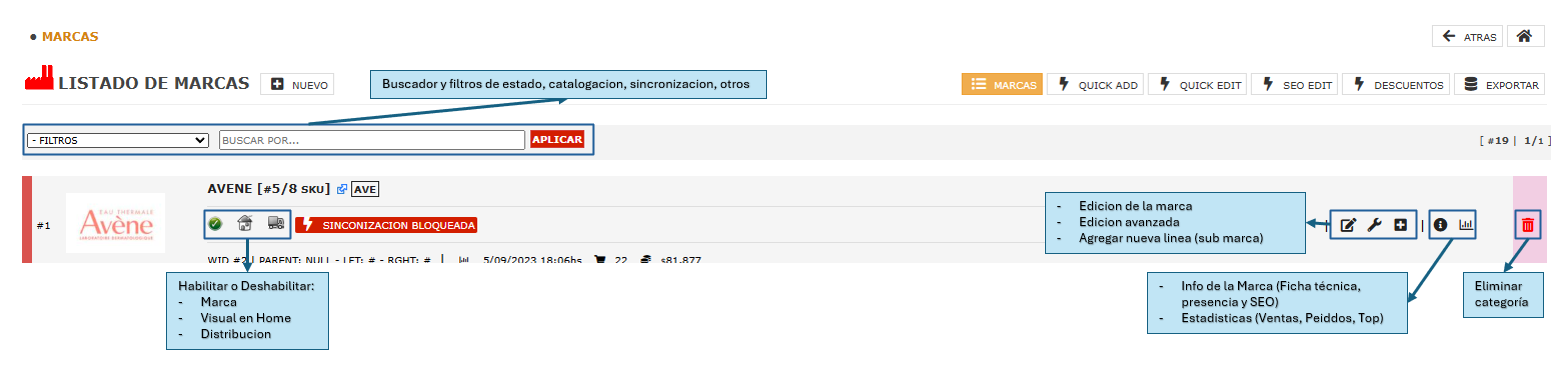Toggle visibility in Home house icon
1567x392 pixels.
pyautogui.click(x=245, y=225)
